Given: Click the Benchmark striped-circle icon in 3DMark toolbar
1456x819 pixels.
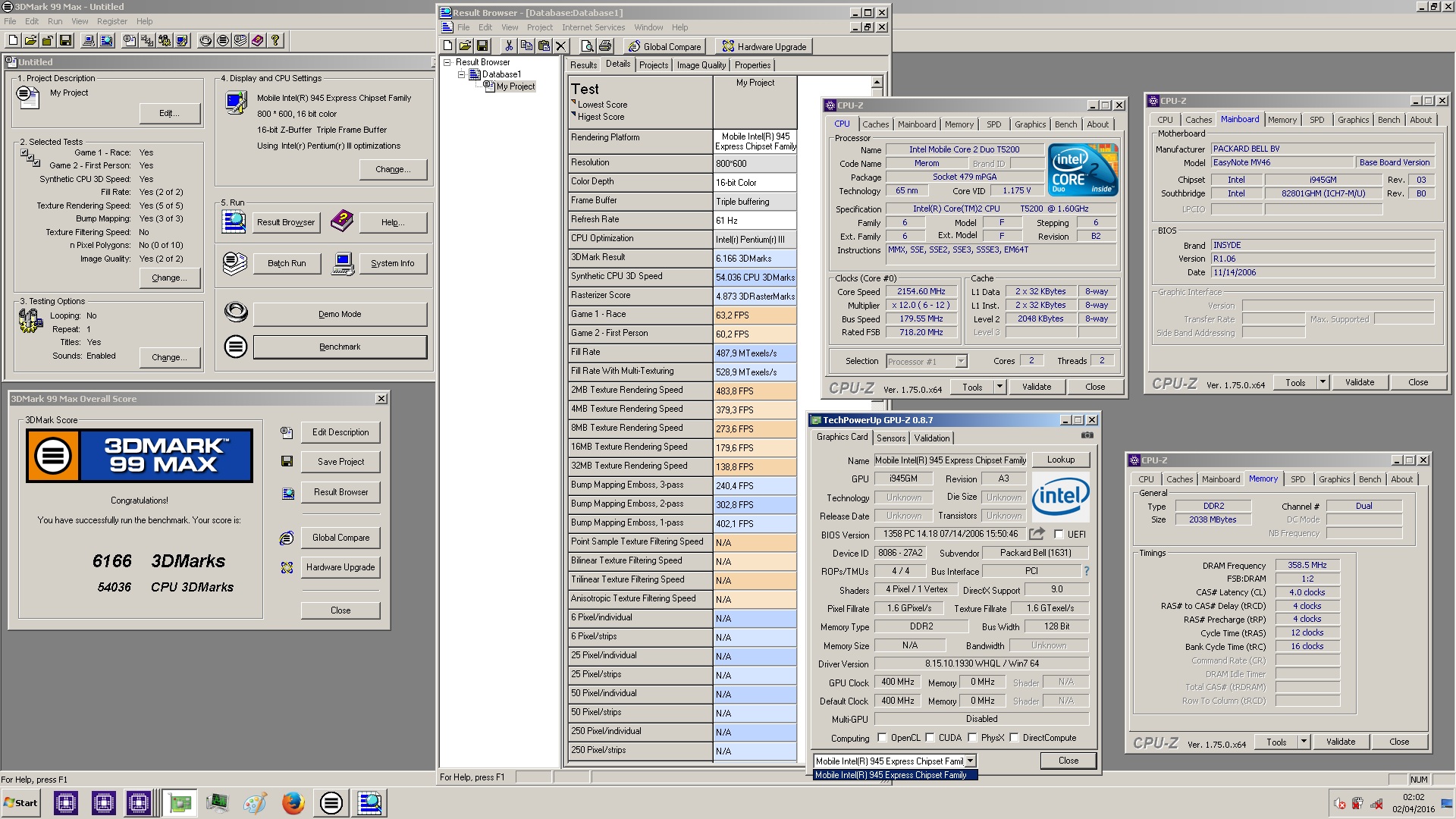Looking at the screenshot, I should [x=223, y=40].
